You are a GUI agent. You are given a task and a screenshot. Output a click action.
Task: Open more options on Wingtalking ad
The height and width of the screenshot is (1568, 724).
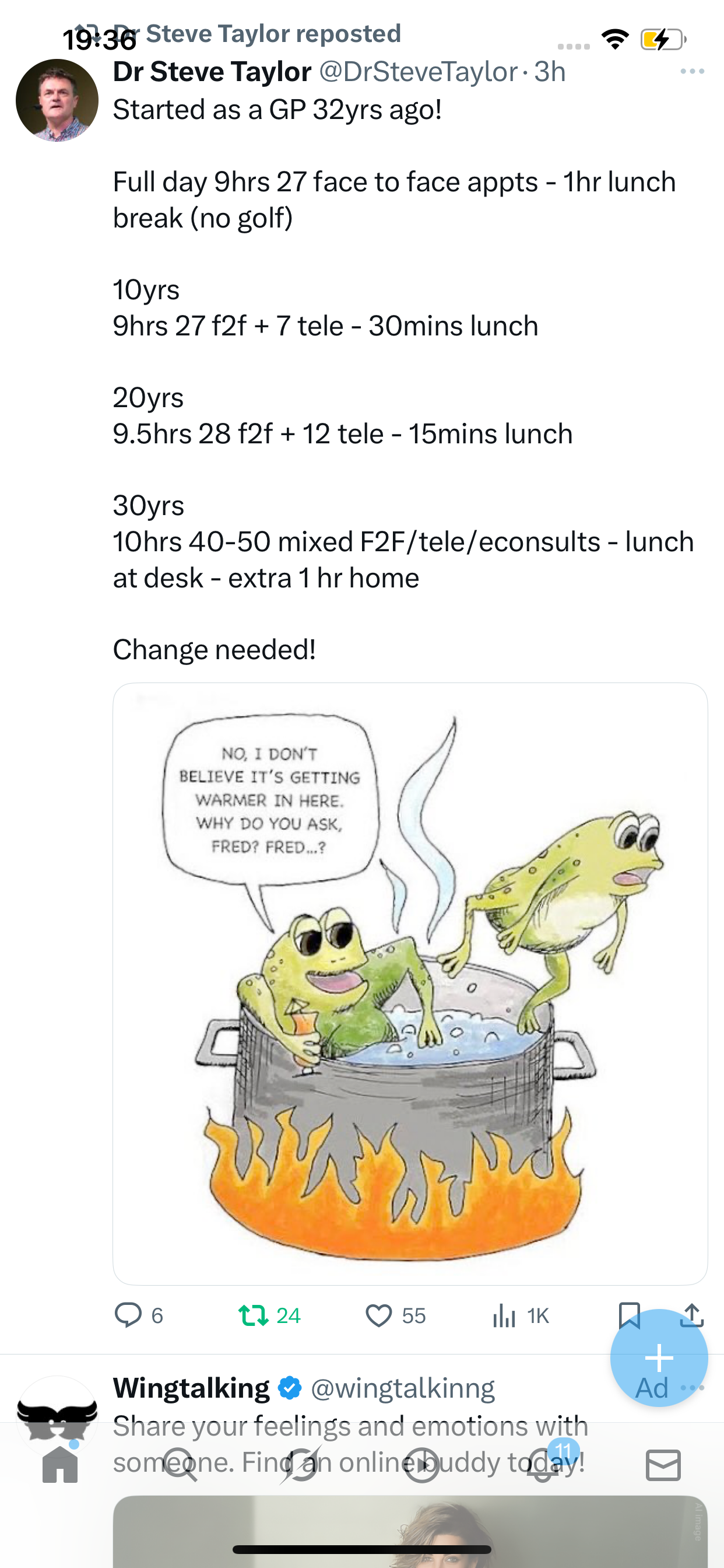693,1388
